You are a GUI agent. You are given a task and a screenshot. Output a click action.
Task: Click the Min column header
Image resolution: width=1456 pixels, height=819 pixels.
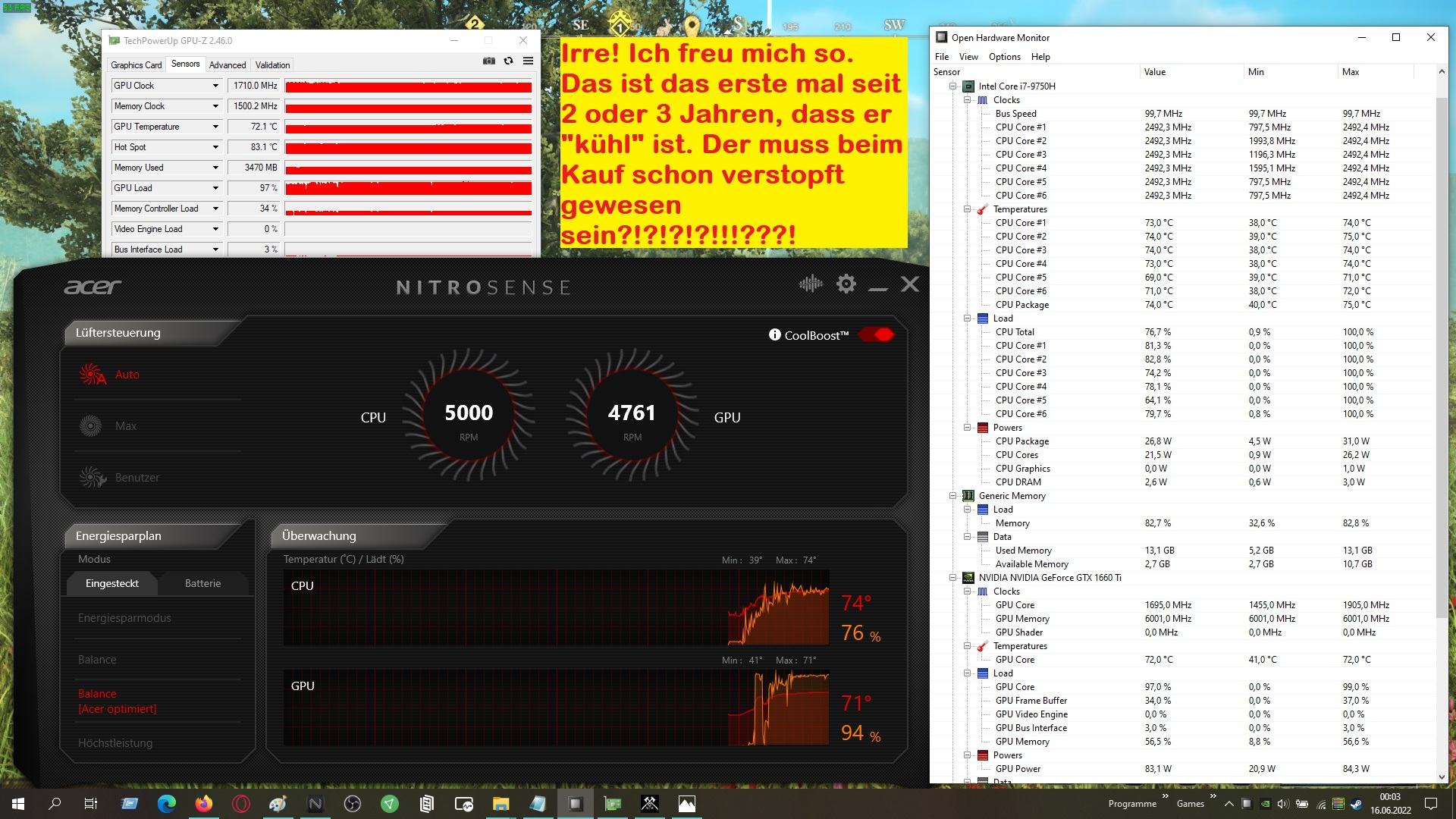(x=1291, y=72)
